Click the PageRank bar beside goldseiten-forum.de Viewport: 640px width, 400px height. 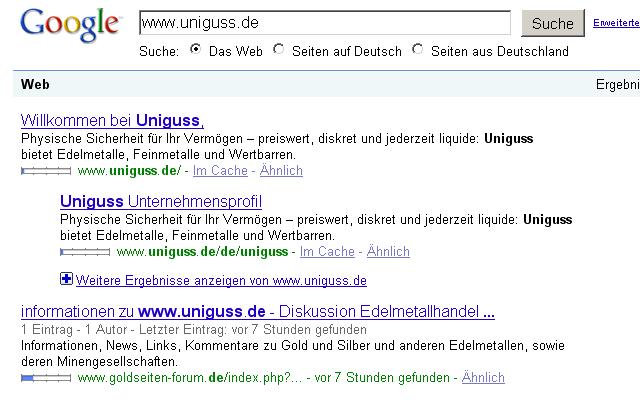click(46, 378)
